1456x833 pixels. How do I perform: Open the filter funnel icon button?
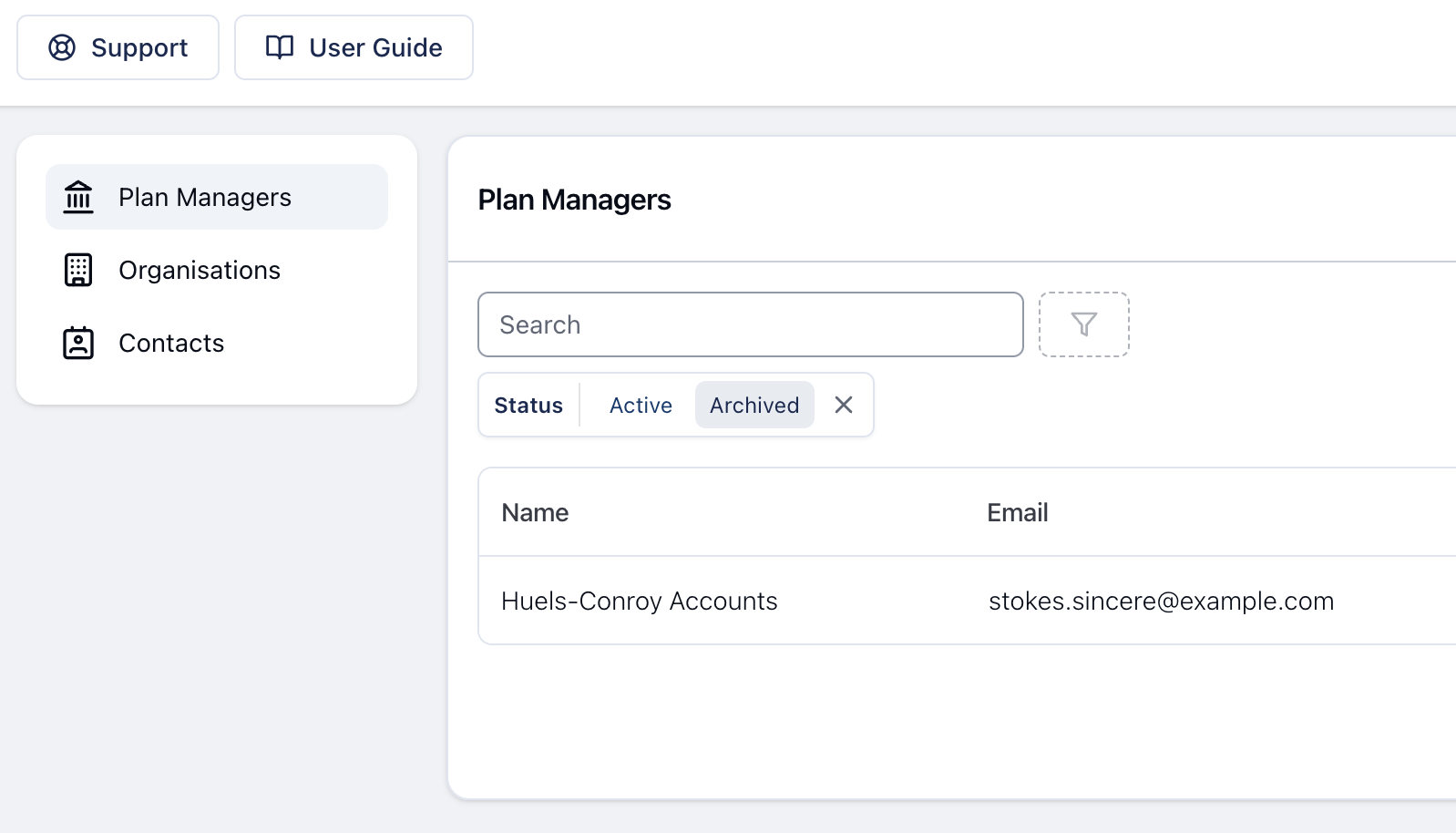(1083, 324)
